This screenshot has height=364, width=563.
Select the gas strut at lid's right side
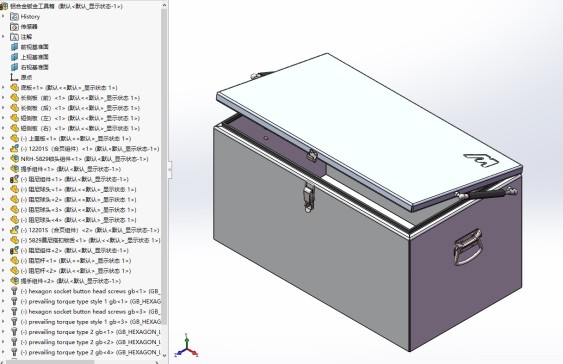[x=487, y=194]
